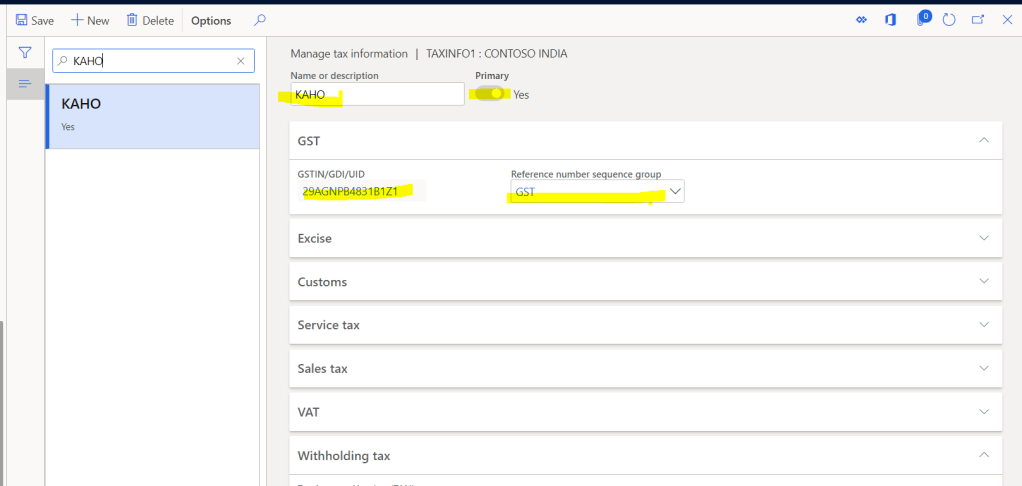
Task: Collapse the GST section
Action: tap(984, 141)
